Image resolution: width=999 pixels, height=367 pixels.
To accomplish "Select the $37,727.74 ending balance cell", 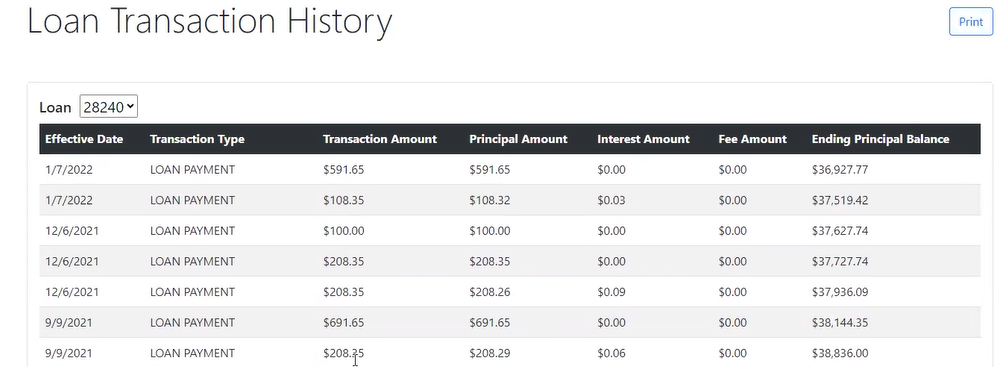I will (x=840, y=261).
